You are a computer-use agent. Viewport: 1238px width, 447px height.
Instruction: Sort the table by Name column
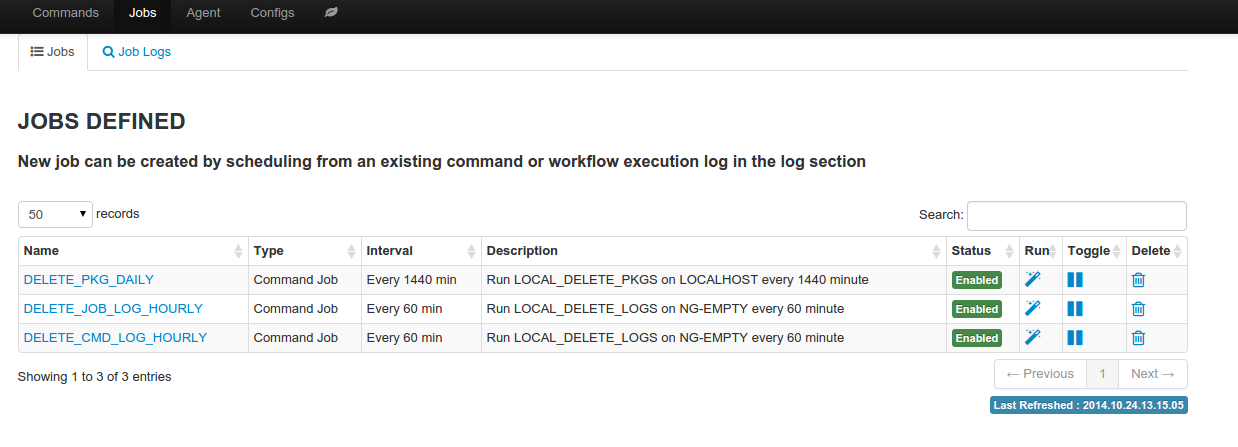tap(133, 251)
